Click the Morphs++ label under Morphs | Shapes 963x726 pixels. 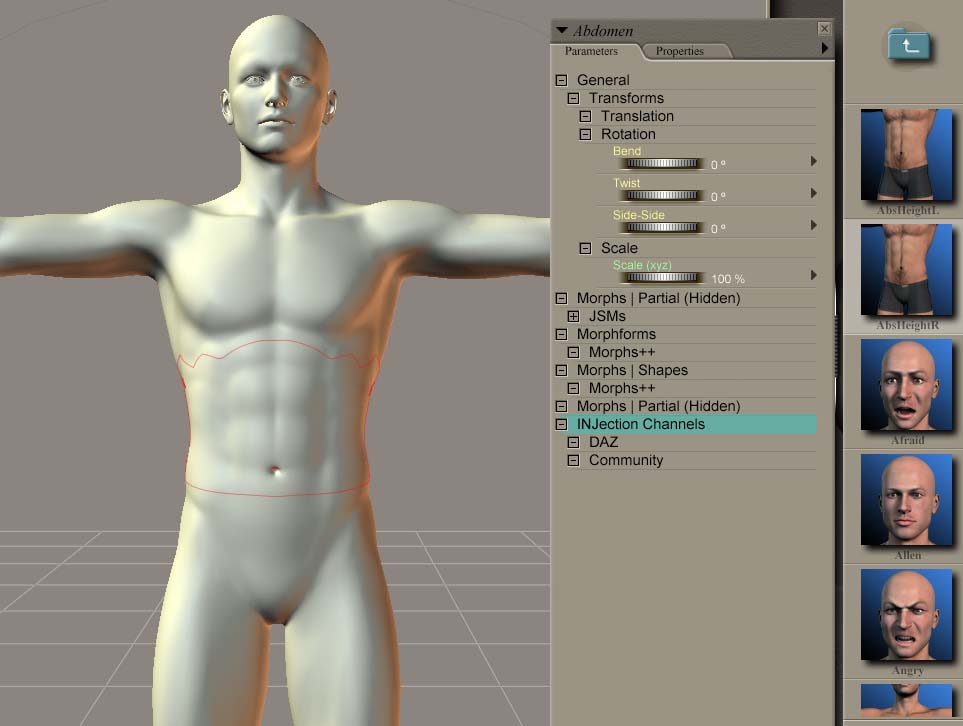(622, 388)
